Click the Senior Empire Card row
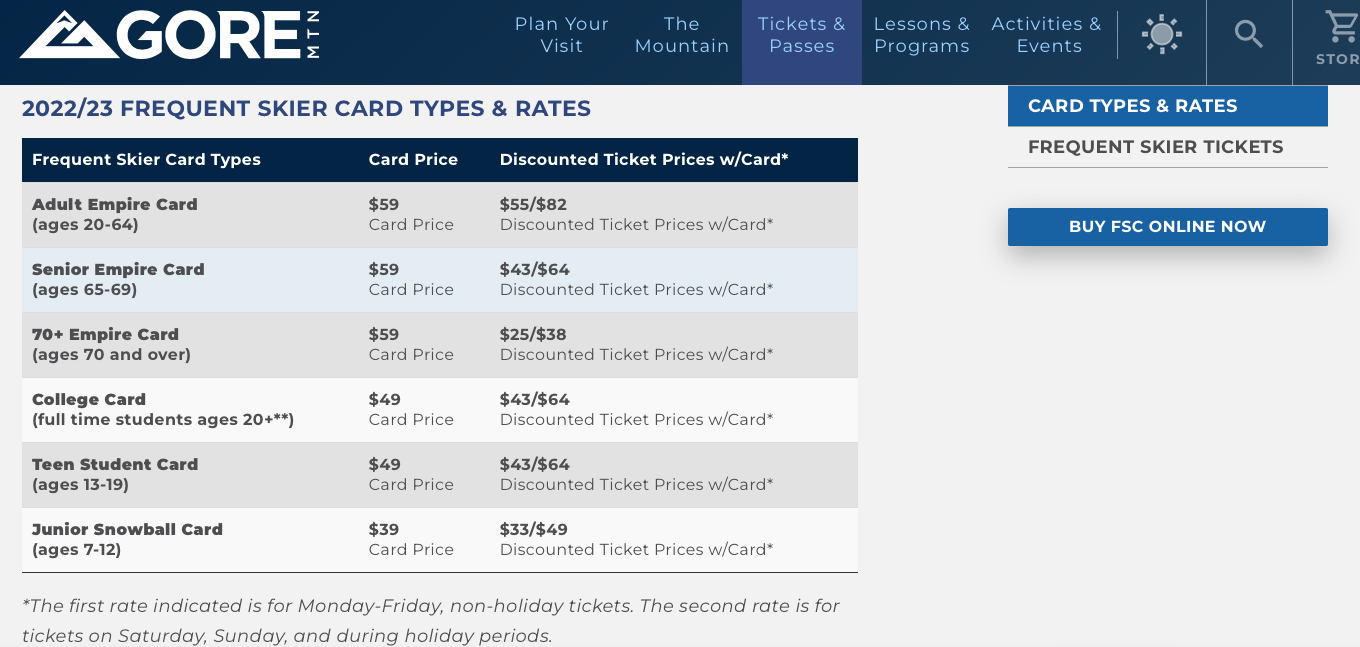The height and width of the screenshot is (647, 1360). pyautogui.click(x=118, y=279)
